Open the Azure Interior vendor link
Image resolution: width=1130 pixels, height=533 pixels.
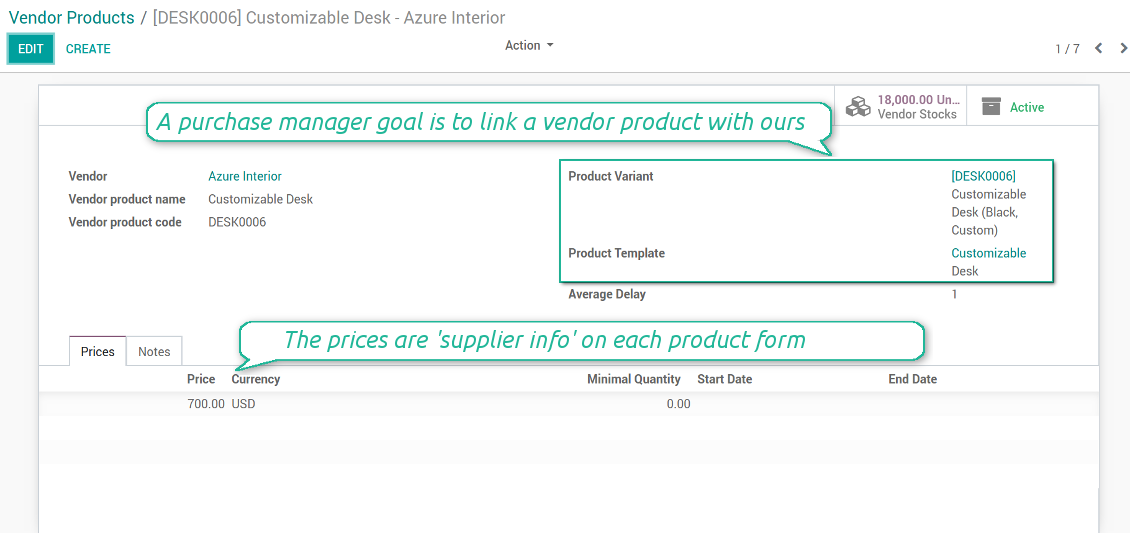coord(245,176)
